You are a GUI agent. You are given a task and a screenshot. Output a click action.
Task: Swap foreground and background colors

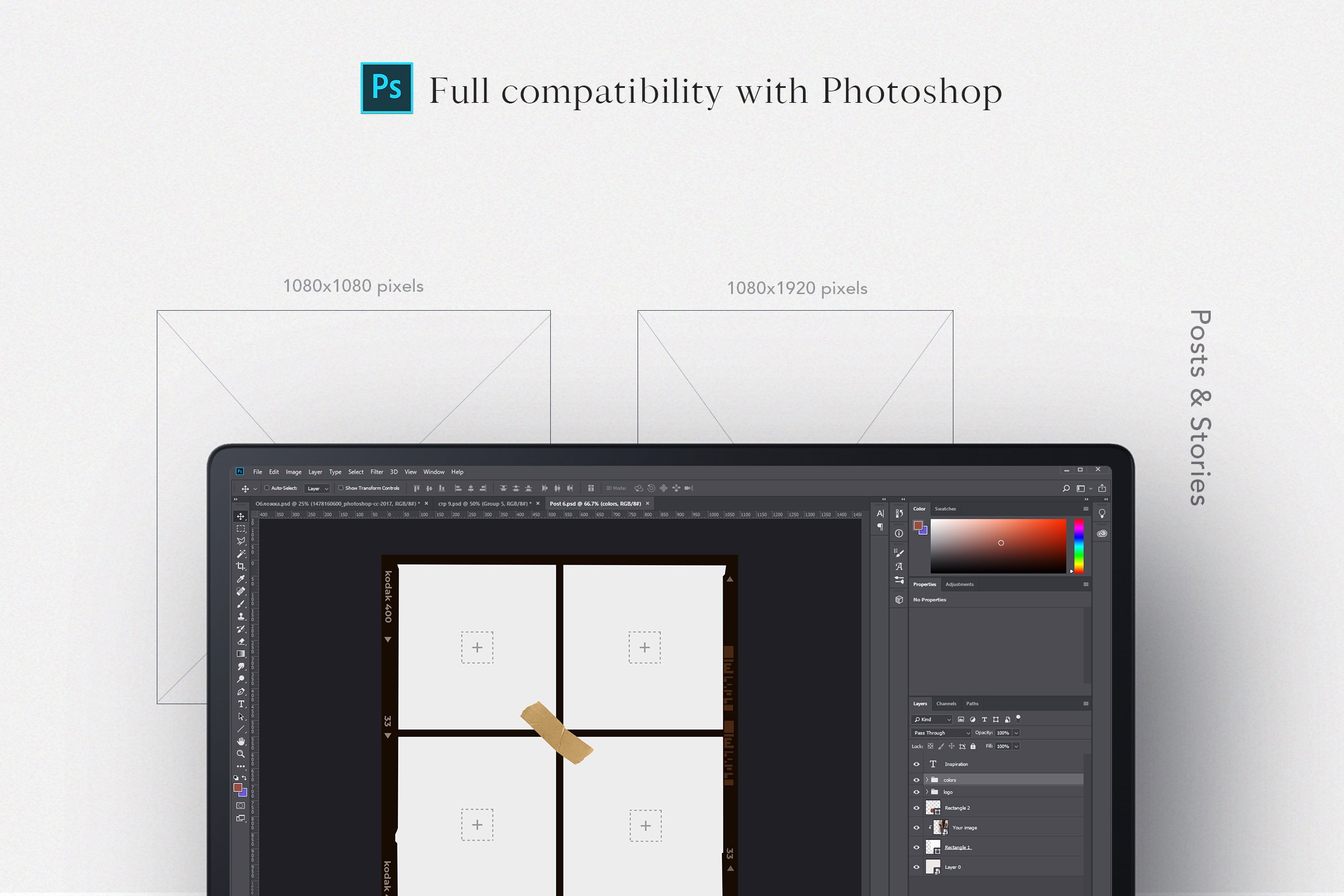pos(244,778)
